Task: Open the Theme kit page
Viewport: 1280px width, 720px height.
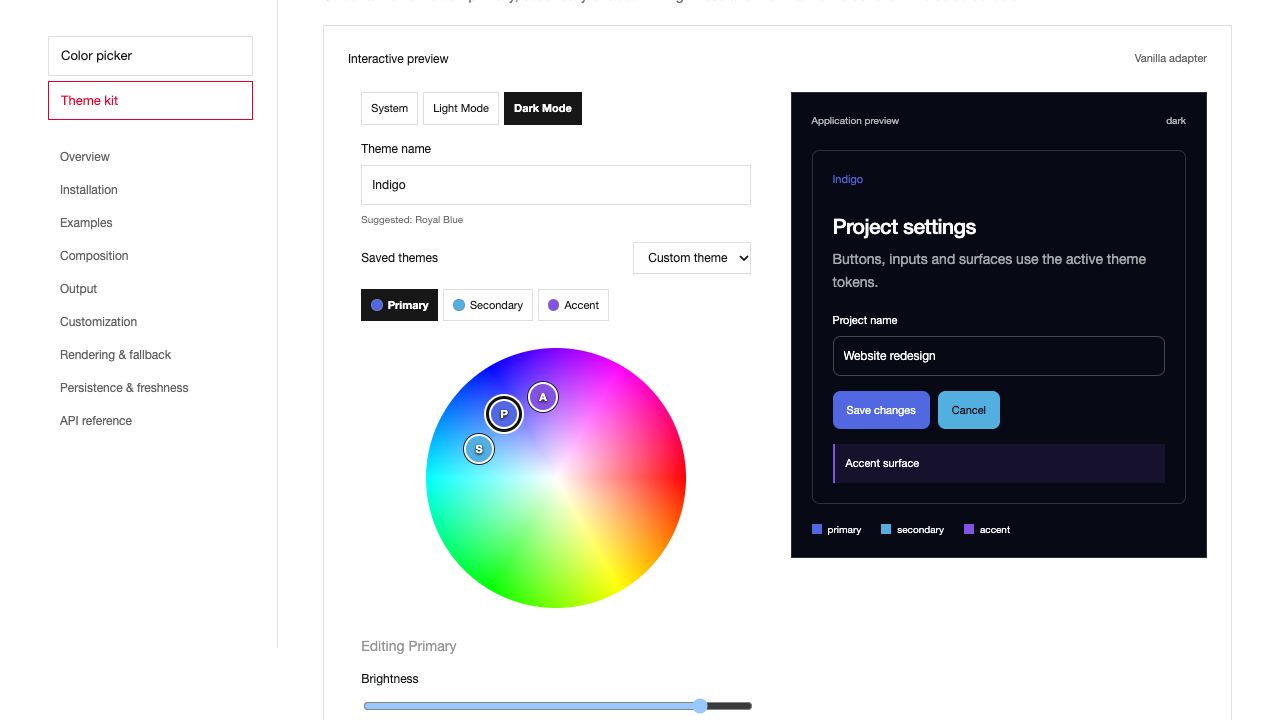Action: 150,100
